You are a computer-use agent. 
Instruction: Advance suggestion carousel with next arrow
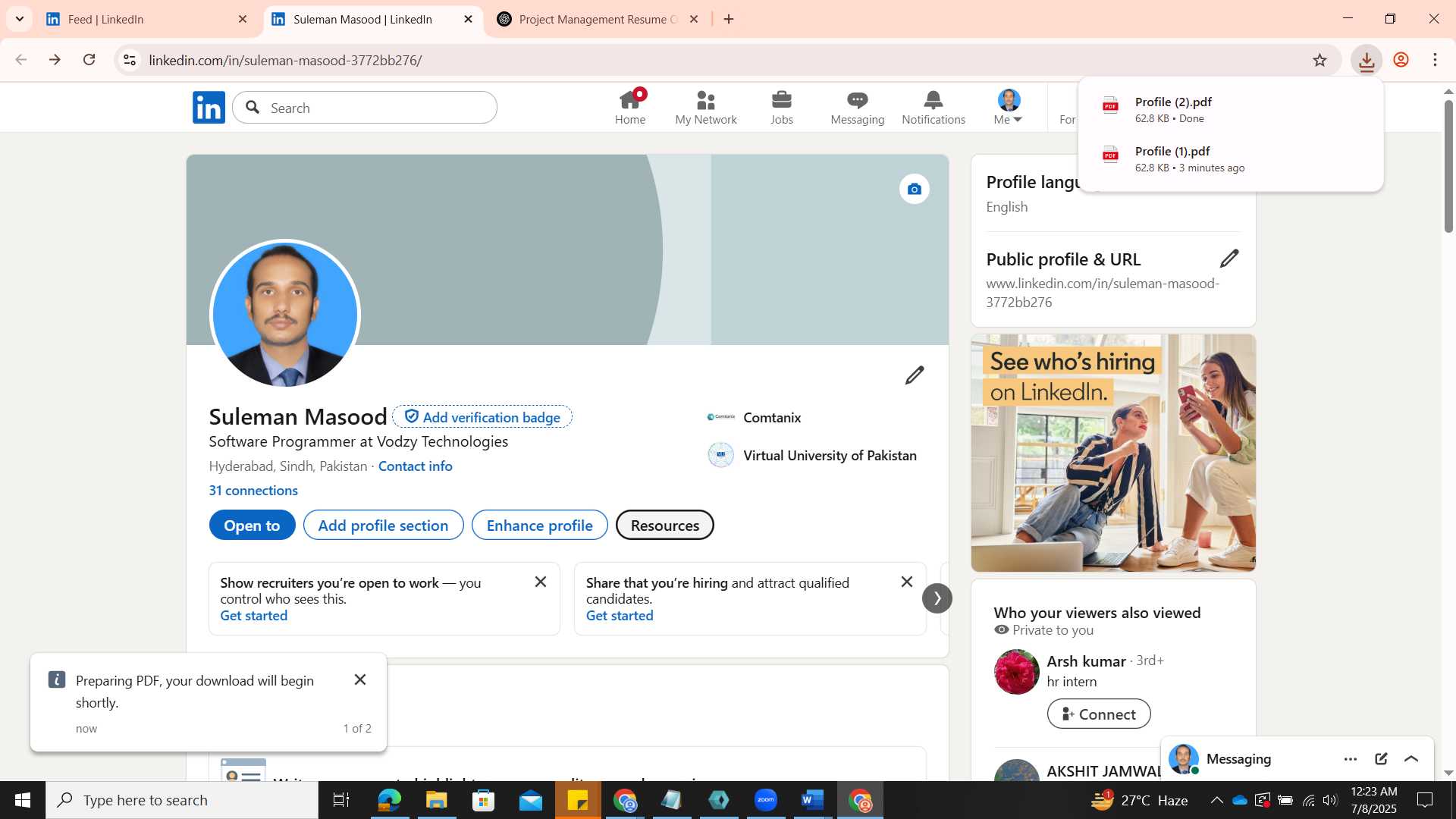click(937, 598)
